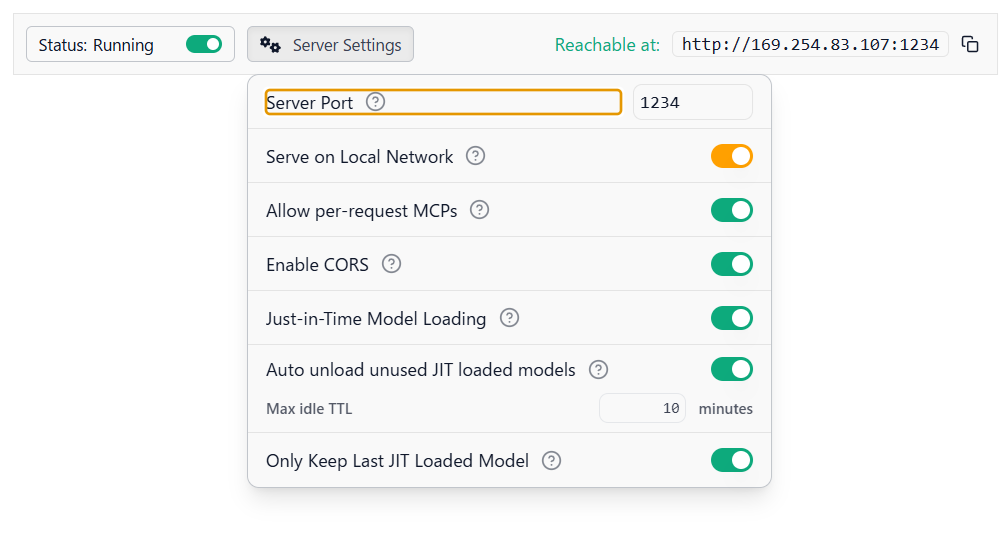Switch off Auto unload unused JIT models
Viewport: 1005px width, 538px height.
coord(731,369)
